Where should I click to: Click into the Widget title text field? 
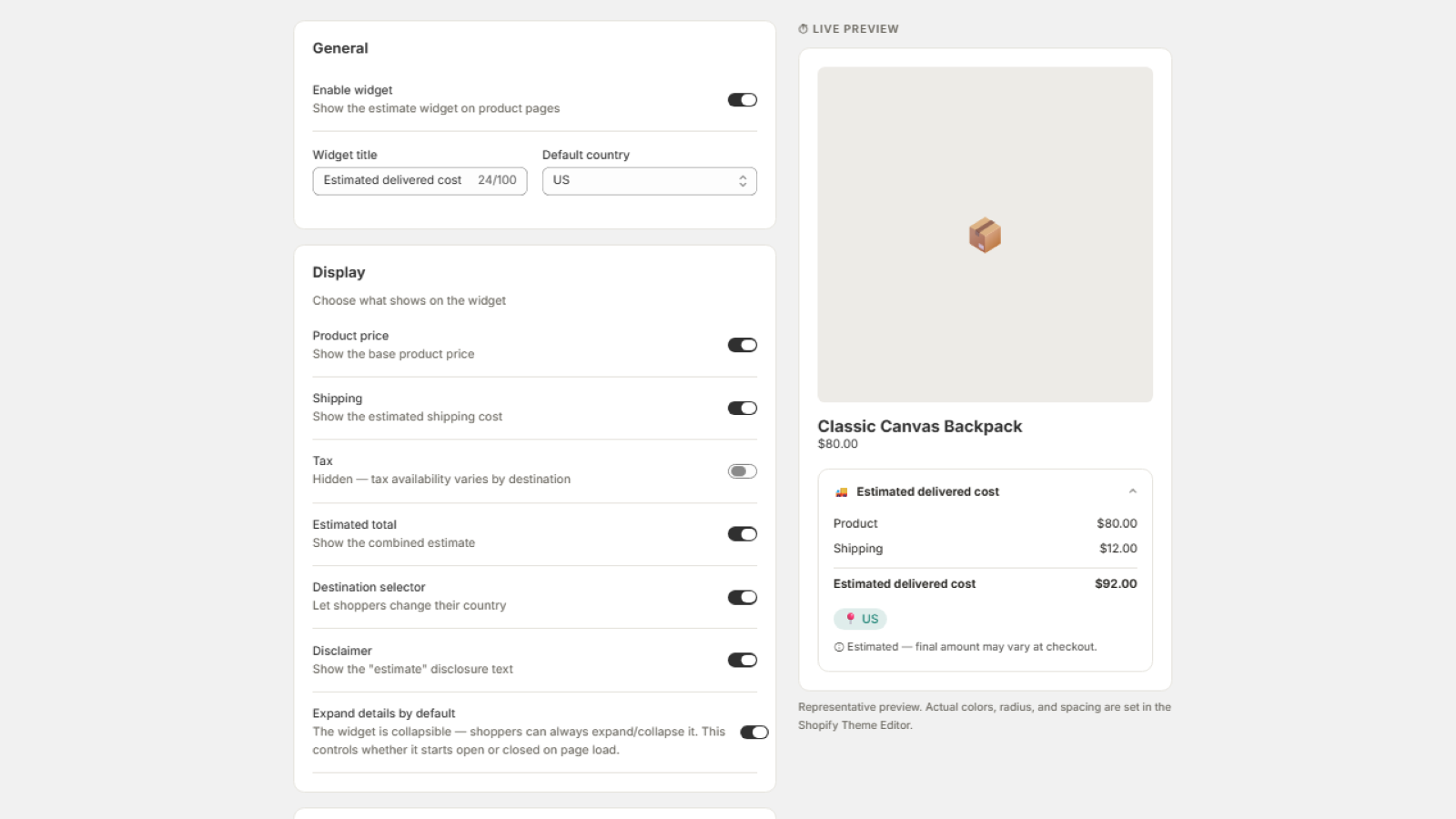tap(420, 180)
